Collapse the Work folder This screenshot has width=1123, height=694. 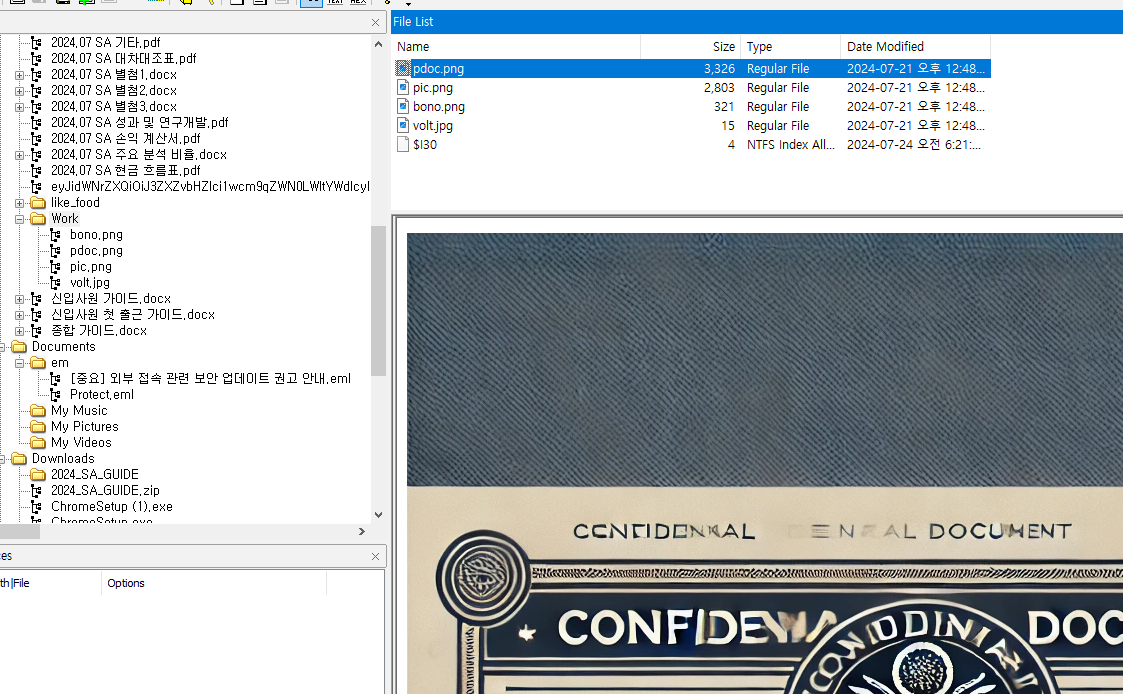click(x=19, y=219)
